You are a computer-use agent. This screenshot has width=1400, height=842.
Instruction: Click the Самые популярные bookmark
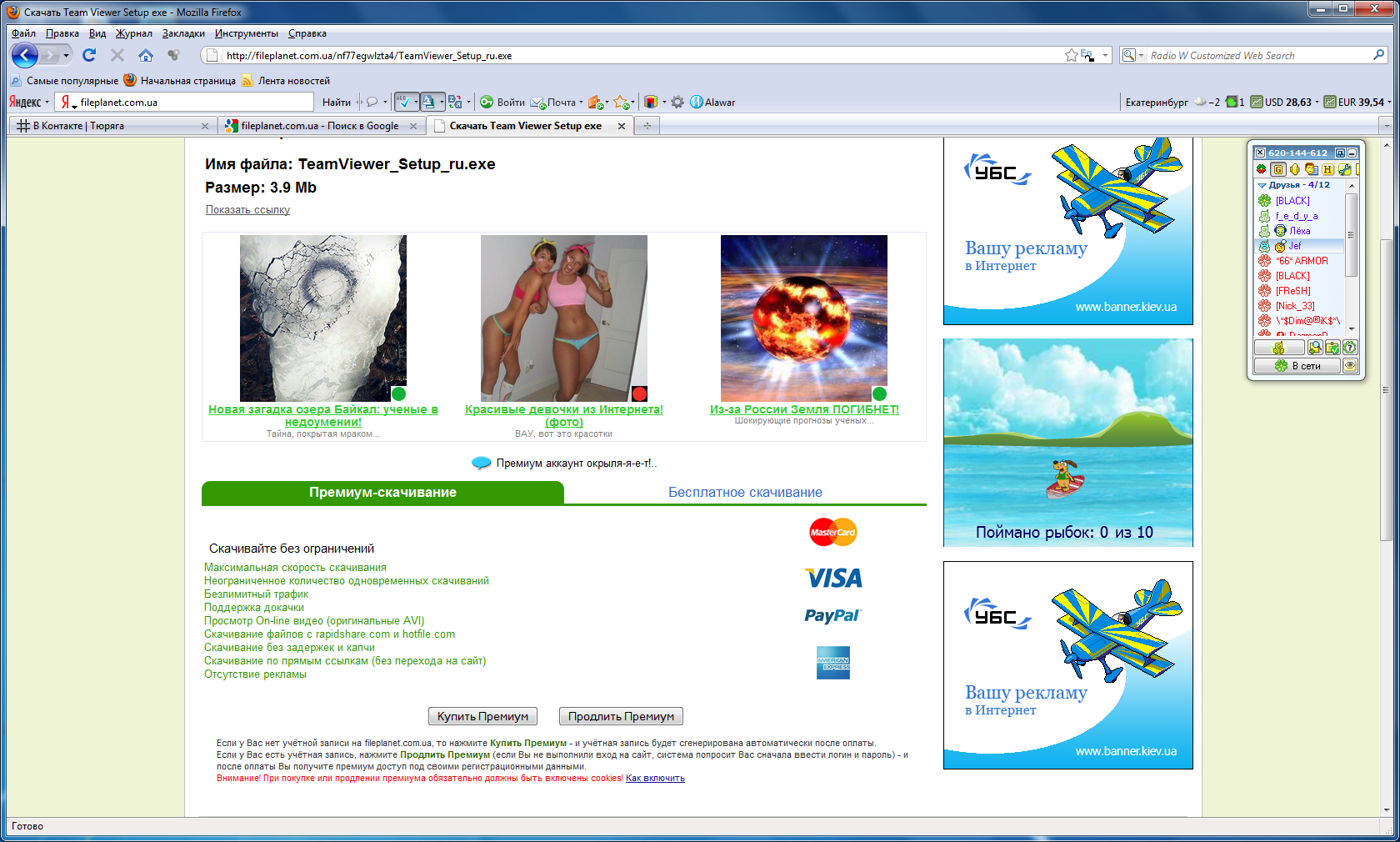(64, 81)
